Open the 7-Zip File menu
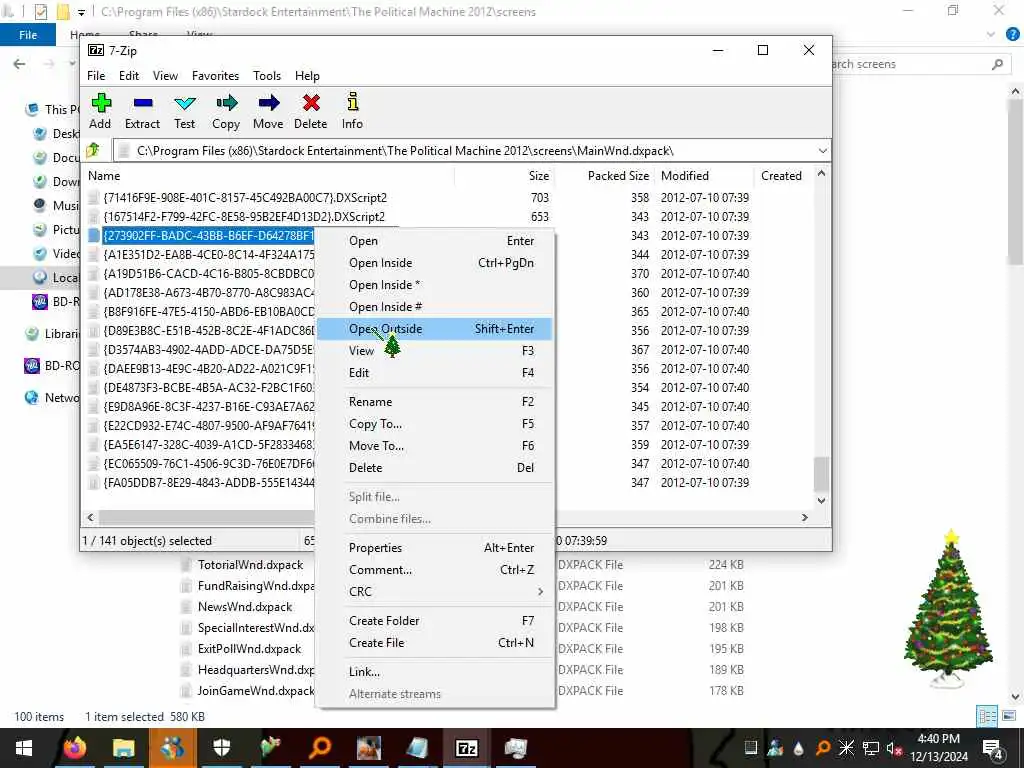1024x768 pixels. click(x=96, y=76)
